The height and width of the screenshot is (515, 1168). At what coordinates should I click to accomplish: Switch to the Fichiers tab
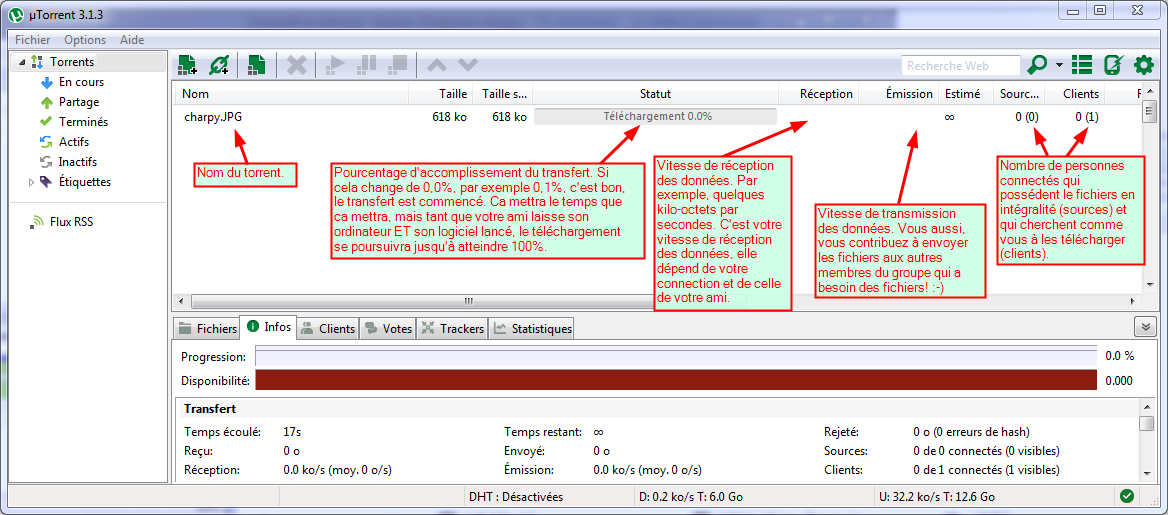pyautogui.click(x=206, y=328)
